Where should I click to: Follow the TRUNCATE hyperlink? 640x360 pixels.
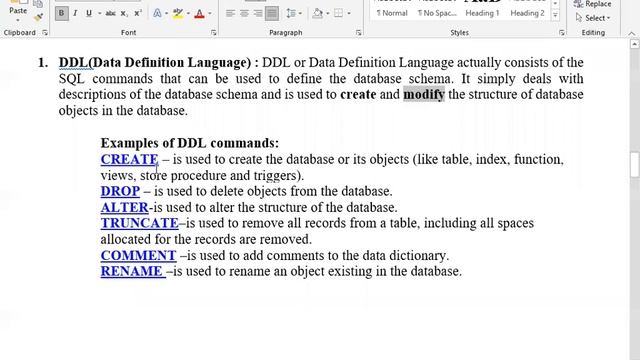click(140, 223)
